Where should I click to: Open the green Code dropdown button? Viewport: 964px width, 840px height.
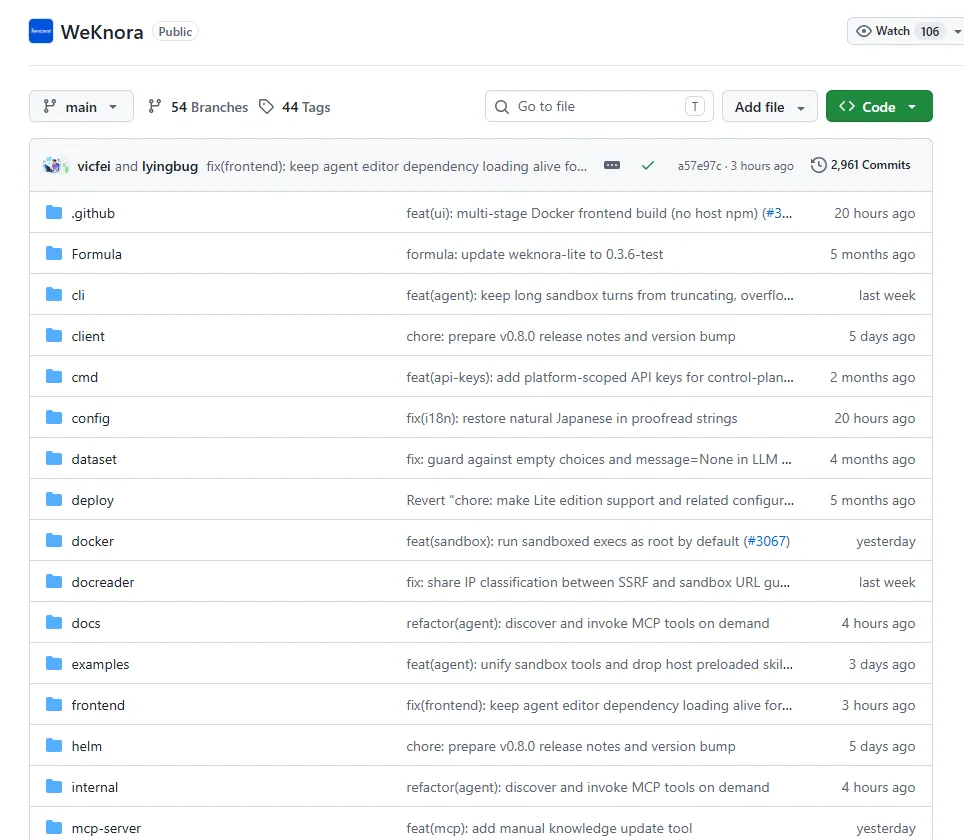point(879,106)
